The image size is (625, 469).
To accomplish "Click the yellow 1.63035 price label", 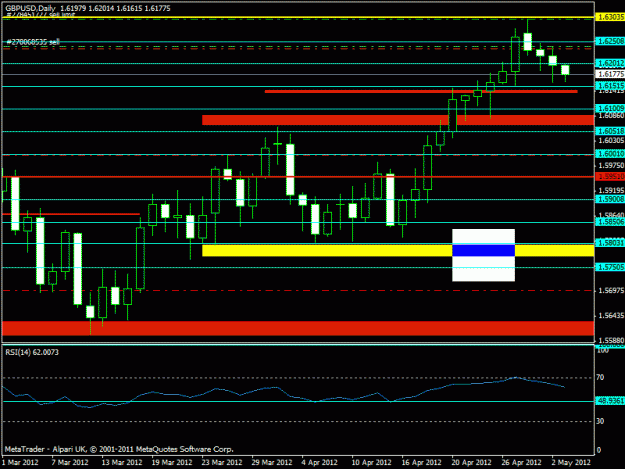I will tap(610, 17).
